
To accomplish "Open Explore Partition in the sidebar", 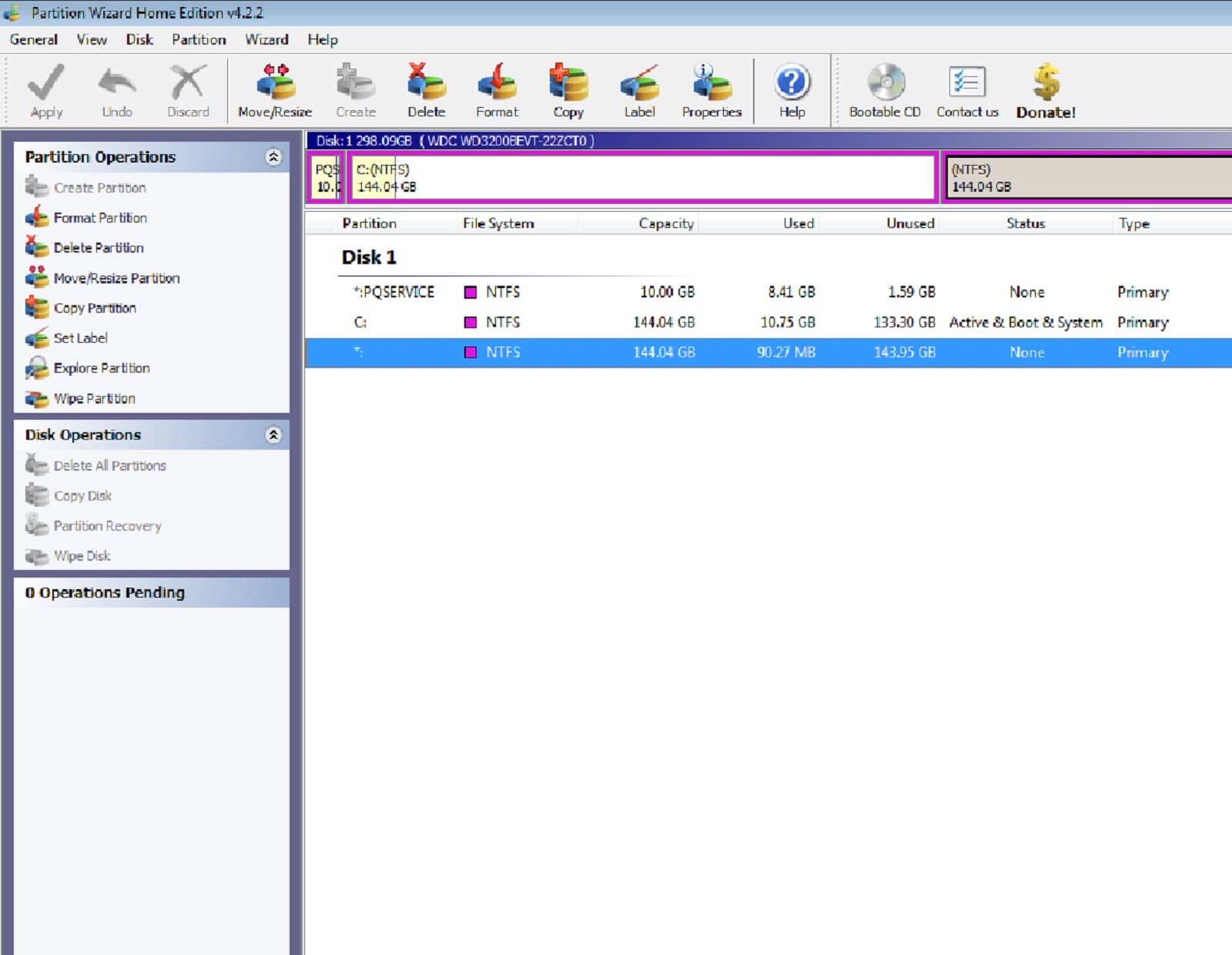I will pyautogui.click(x=102, y=368).
